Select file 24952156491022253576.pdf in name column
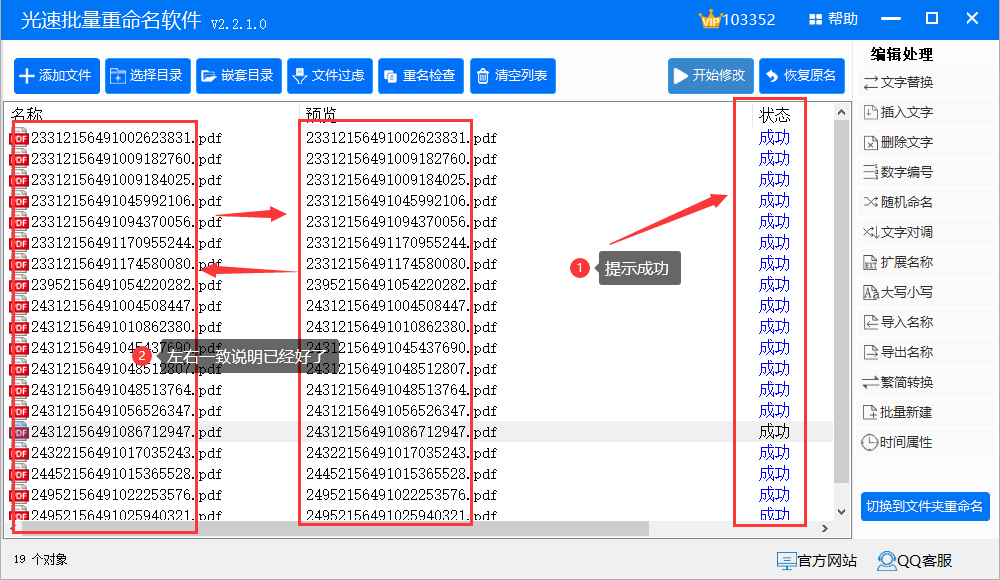Screen dimensions: 1000x580 click(x=126, y=495)
